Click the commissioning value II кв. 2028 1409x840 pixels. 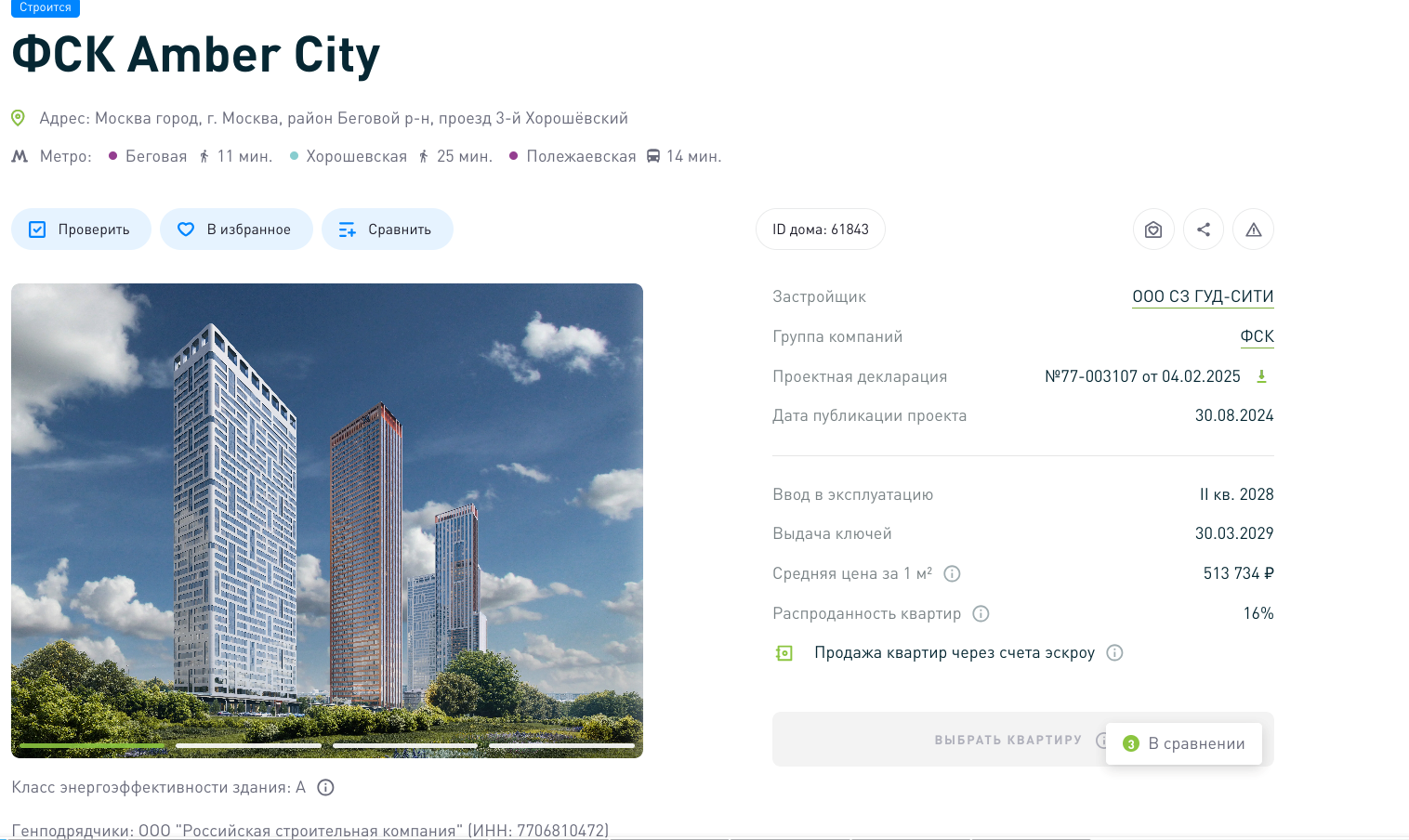pyautogui.click(x=1237, y=494)
